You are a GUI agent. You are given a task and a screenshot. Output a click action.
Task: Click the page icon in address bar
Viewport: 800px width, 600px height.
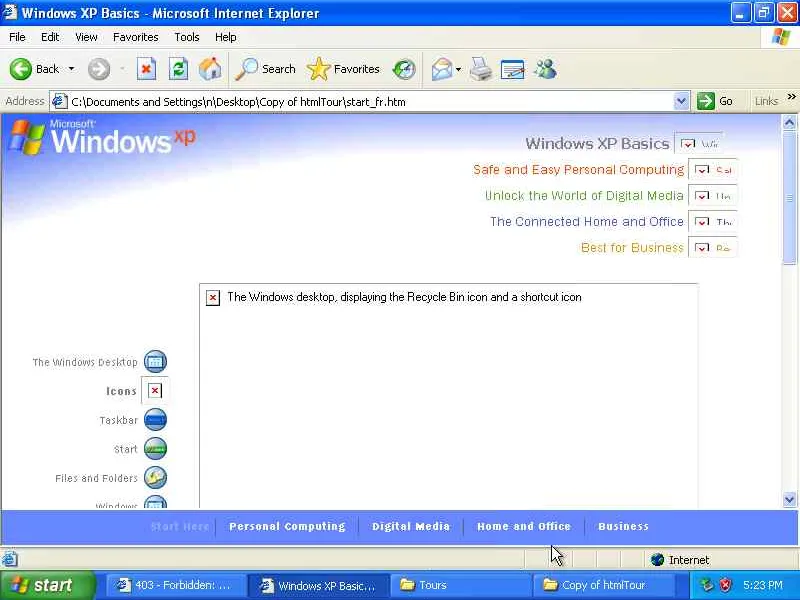tap(60, 101)
